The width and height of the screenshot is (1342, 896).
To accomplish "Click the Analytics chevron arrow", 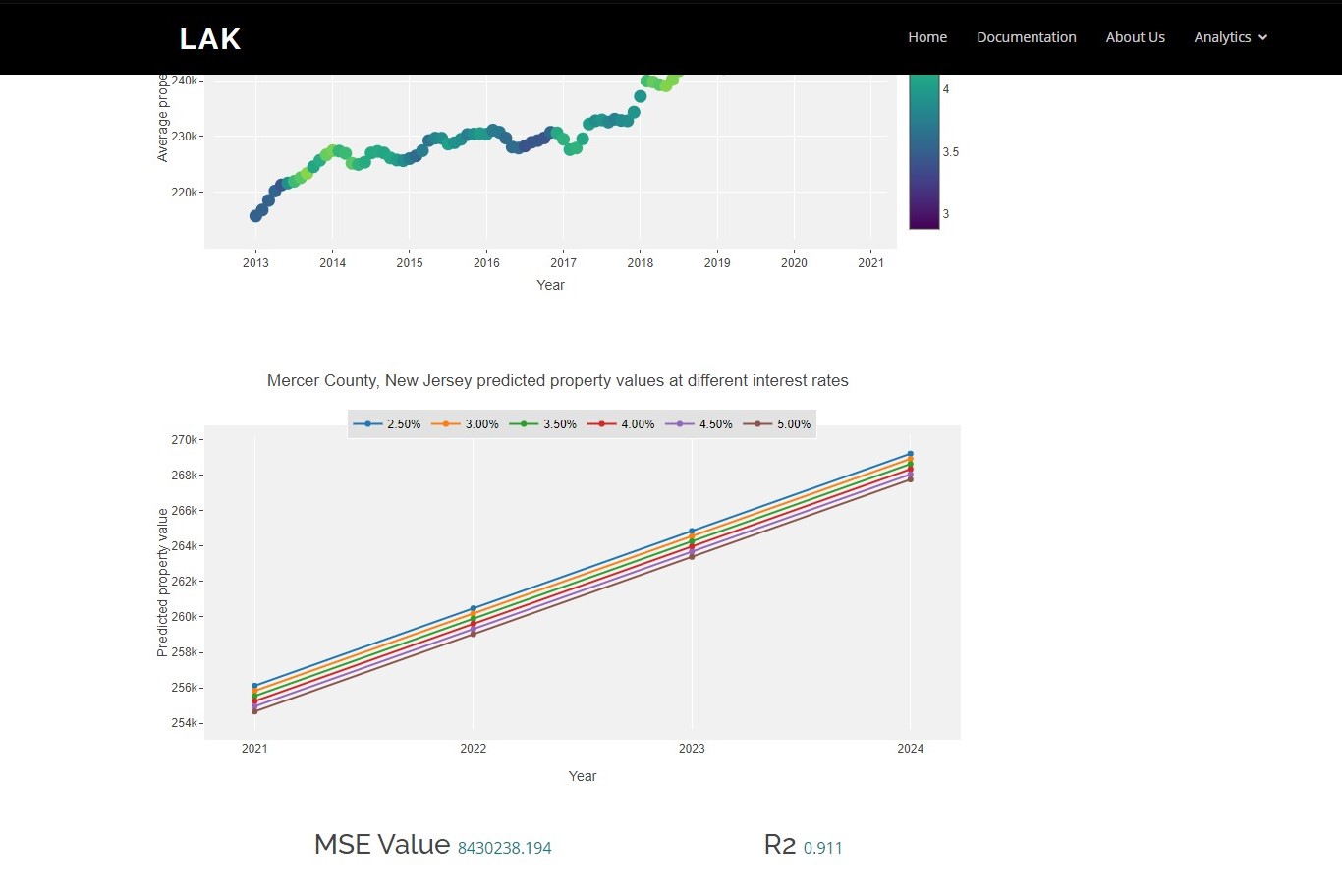I will pos(1263,37).
